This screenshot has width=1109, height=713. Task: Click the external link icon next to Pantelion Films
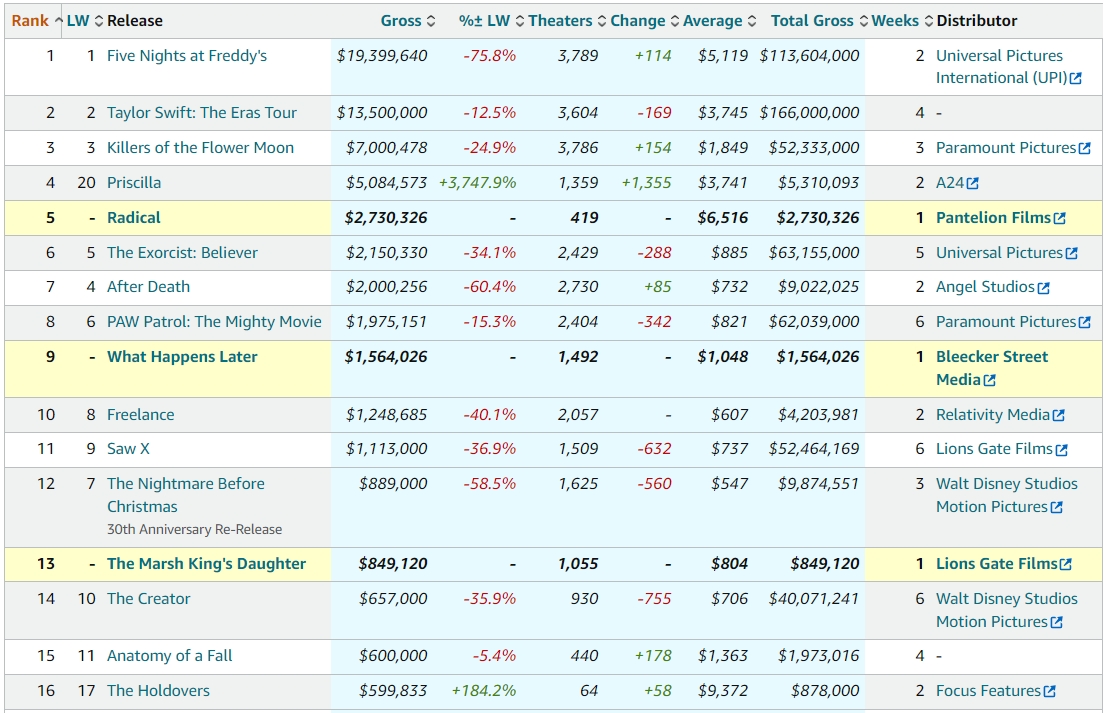[x=1059, y=219]
